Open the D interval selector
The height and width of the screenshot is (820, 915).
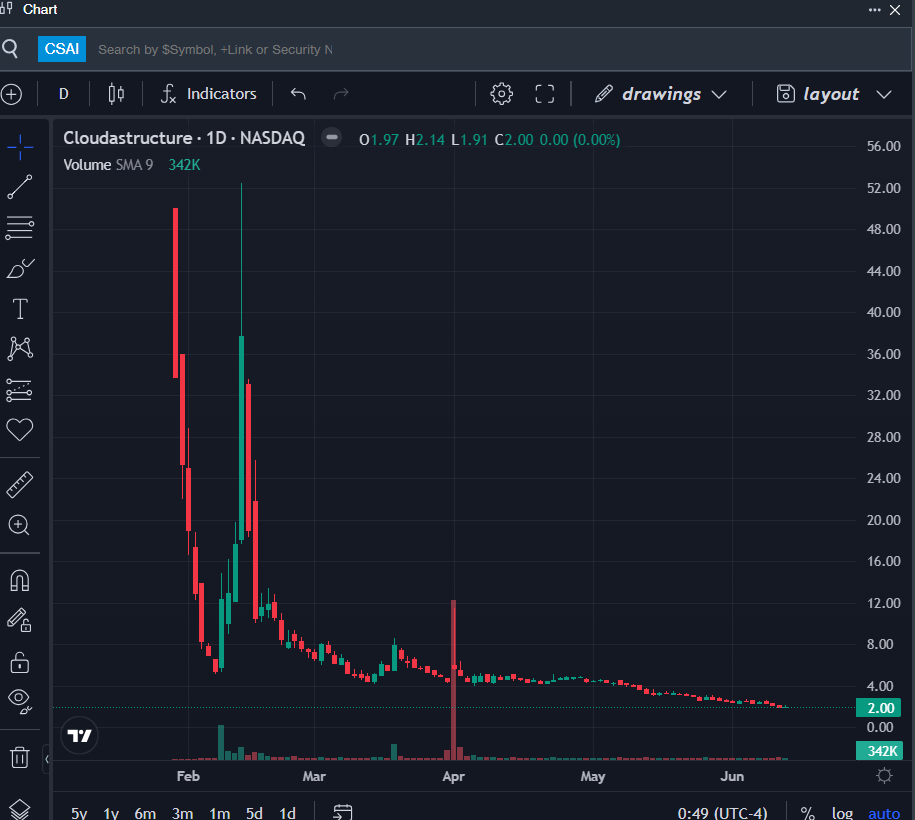click(64, 94)
